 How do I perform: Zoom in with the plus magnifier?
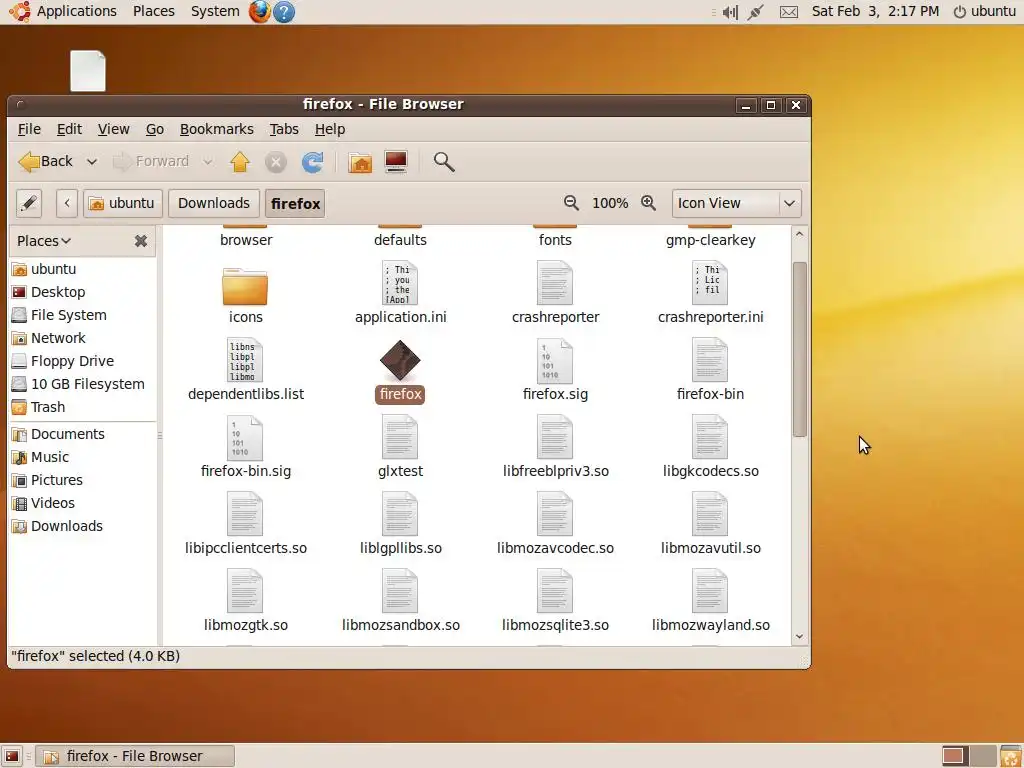(648, 203)
